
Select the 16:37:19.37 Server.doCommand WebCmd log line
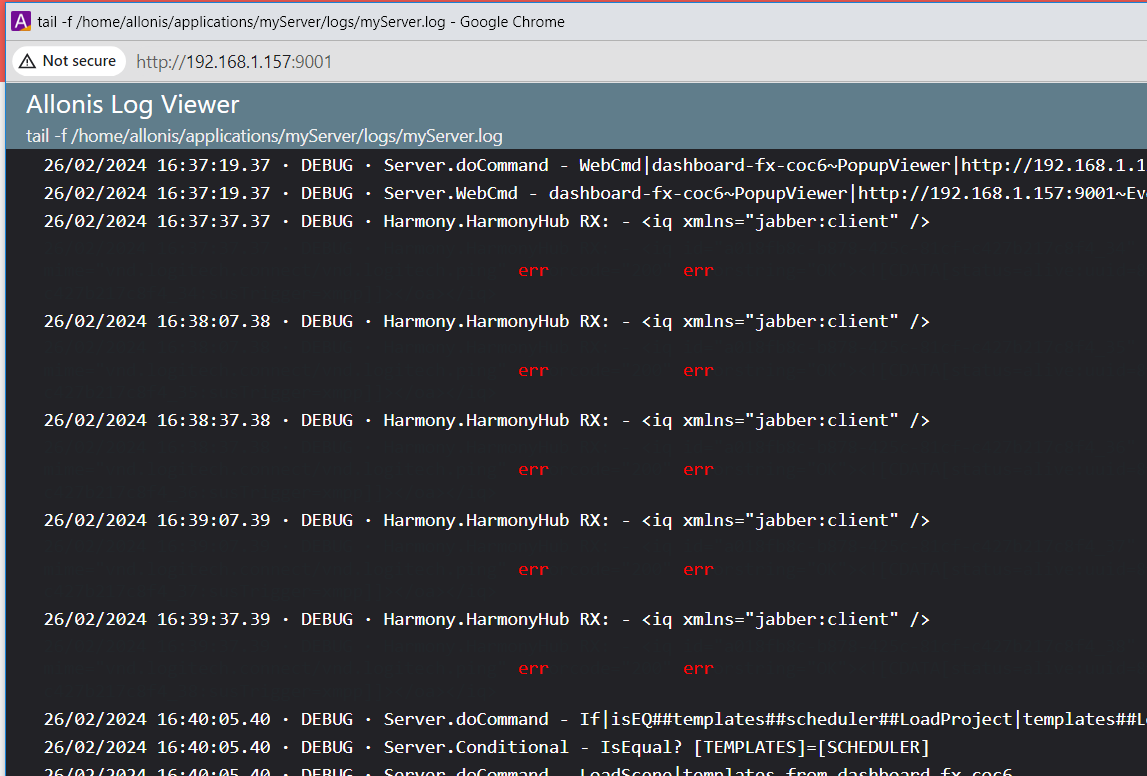click(x=595, y=165)
